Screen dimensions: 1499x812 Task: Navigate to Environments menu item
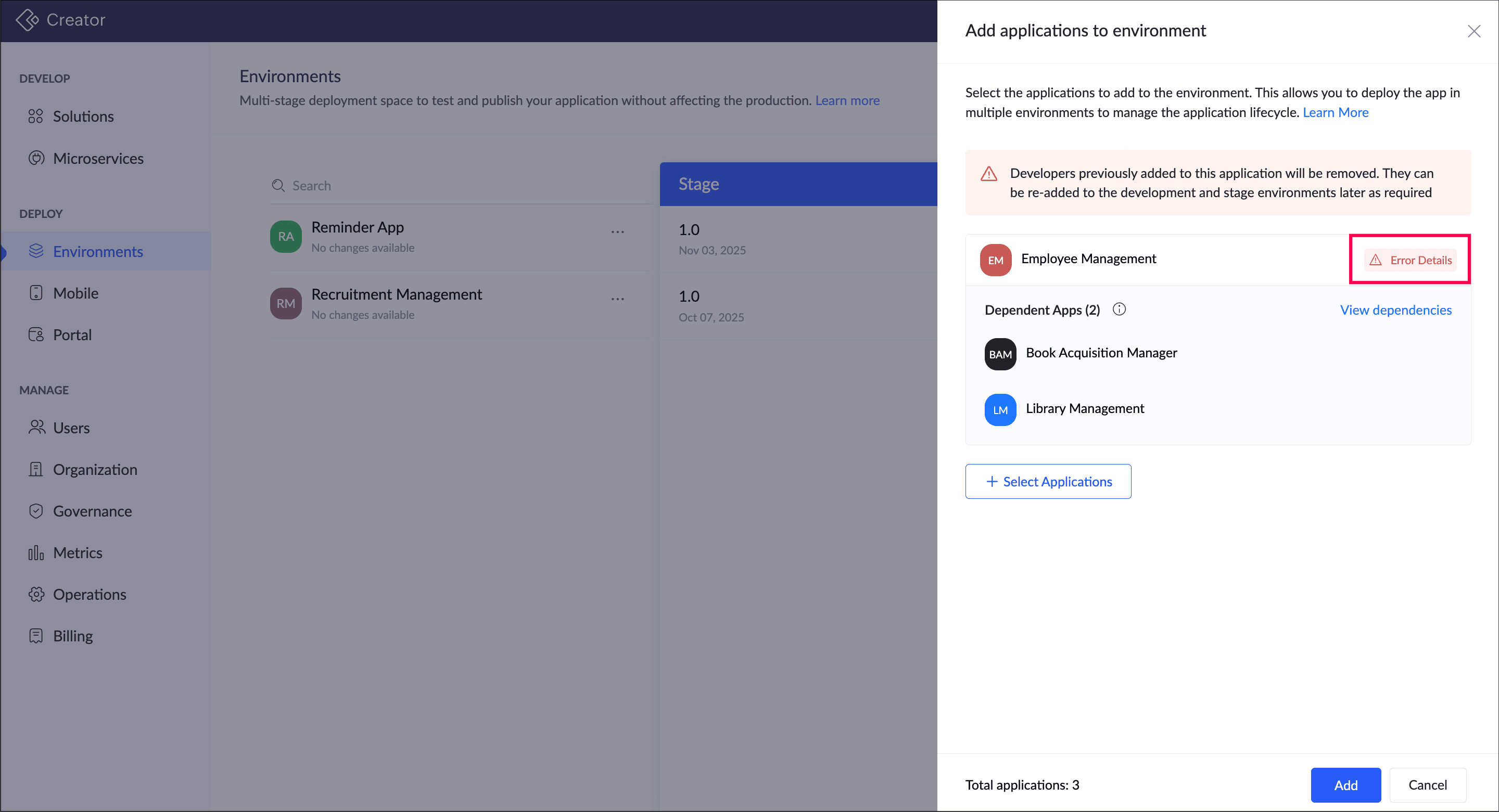click(x=98, y=251)
